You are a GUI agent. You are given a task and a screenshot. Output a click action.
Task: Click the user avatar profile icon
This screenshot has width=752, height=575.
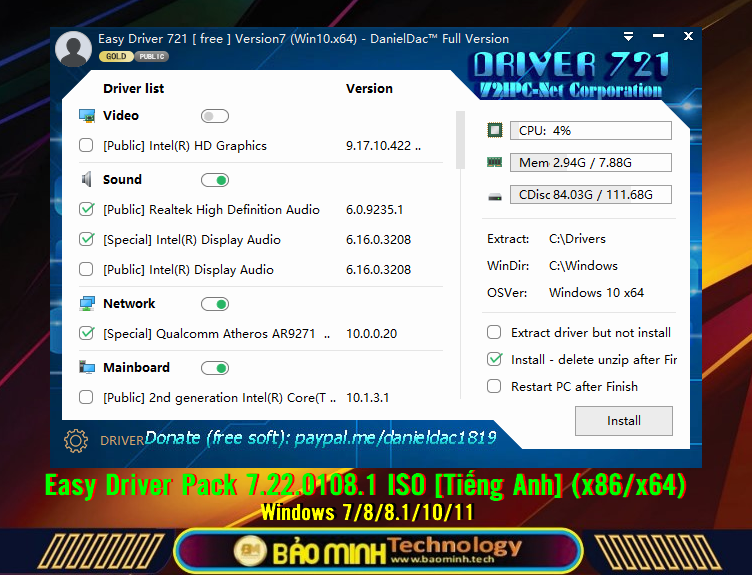click(x=73, y=49)
